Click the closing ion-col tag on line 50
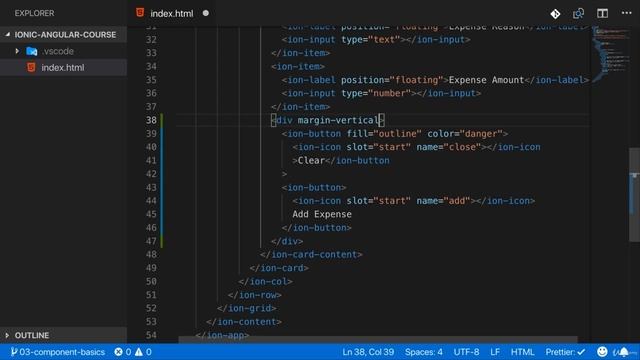This screenshot has height=360, width=640. point(265,282)
